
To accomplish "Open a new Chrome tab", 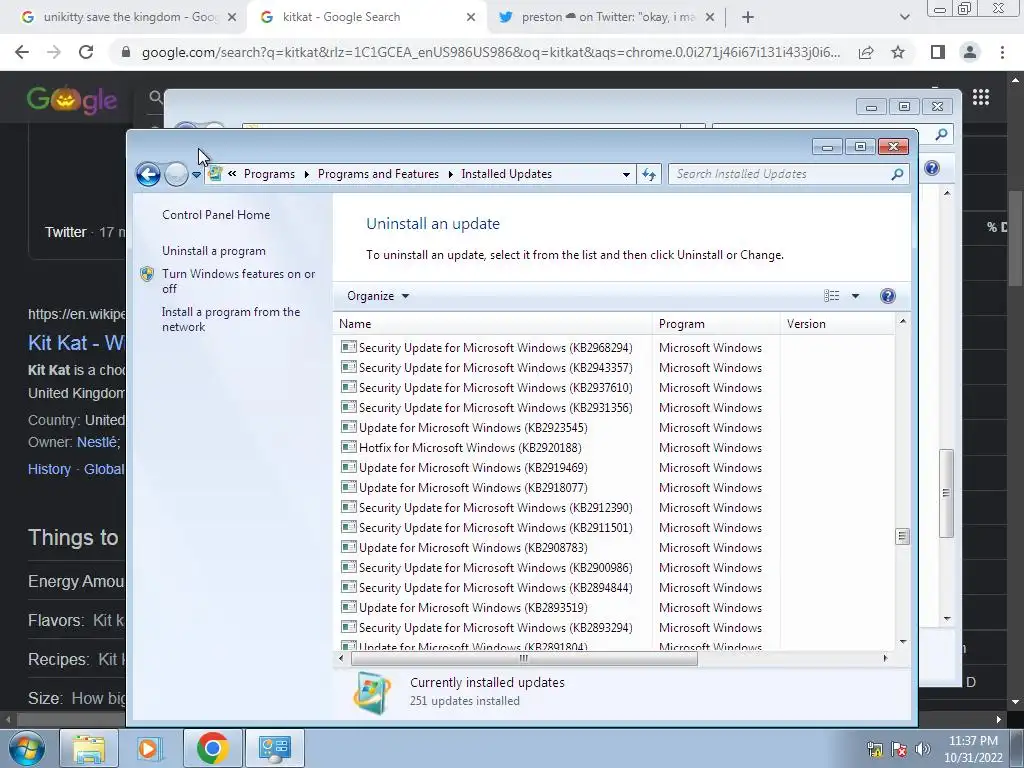I will (x=748, y=18).
